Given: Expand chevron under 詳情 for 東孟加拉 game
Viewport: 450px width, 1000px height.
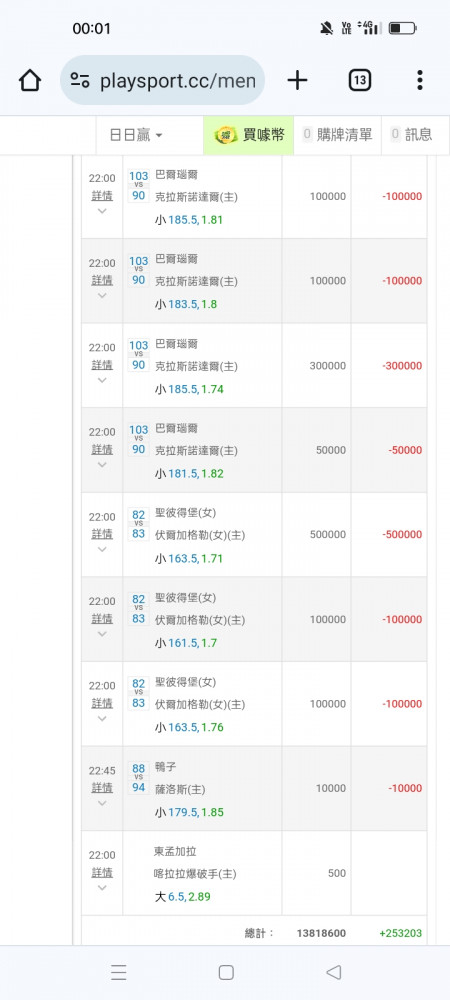Looking at the screenshot, I should [x=102, y=888].
